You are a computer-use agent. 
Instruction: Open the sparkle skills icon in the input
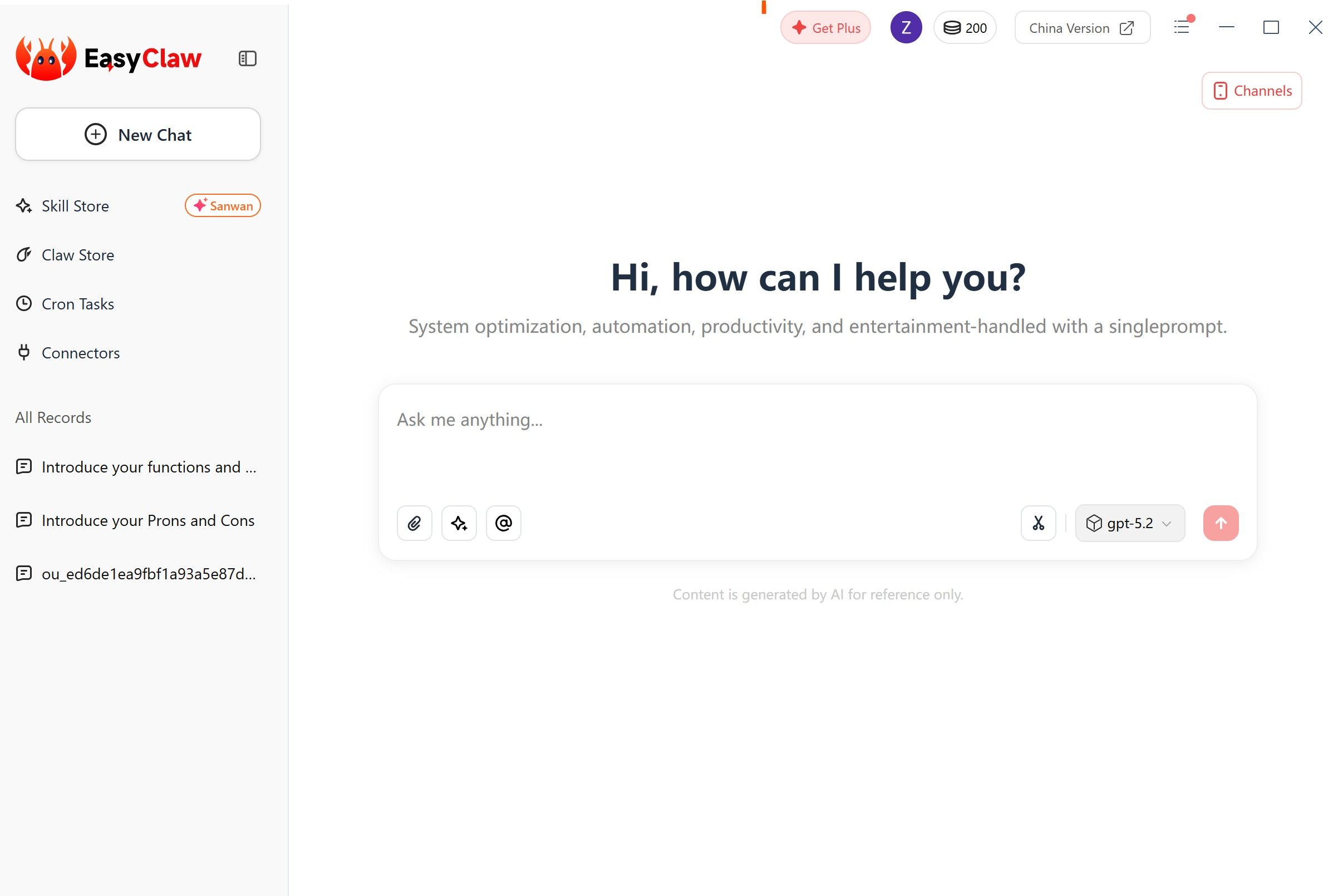pos(459,523)
